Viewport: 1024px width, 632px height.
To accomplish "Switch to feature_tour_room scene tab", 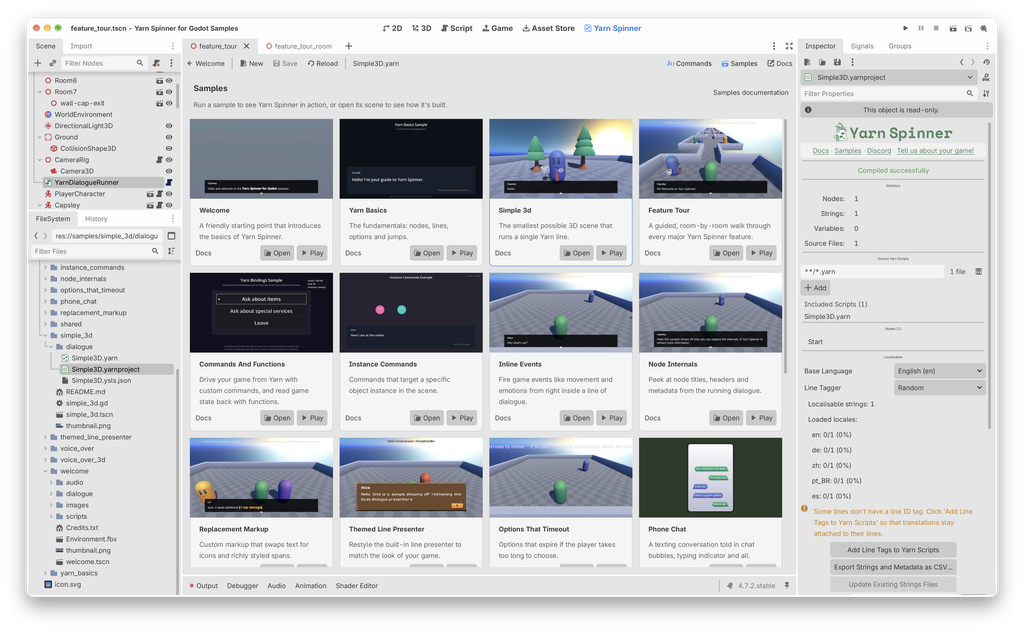I will [x=299, y=46].
